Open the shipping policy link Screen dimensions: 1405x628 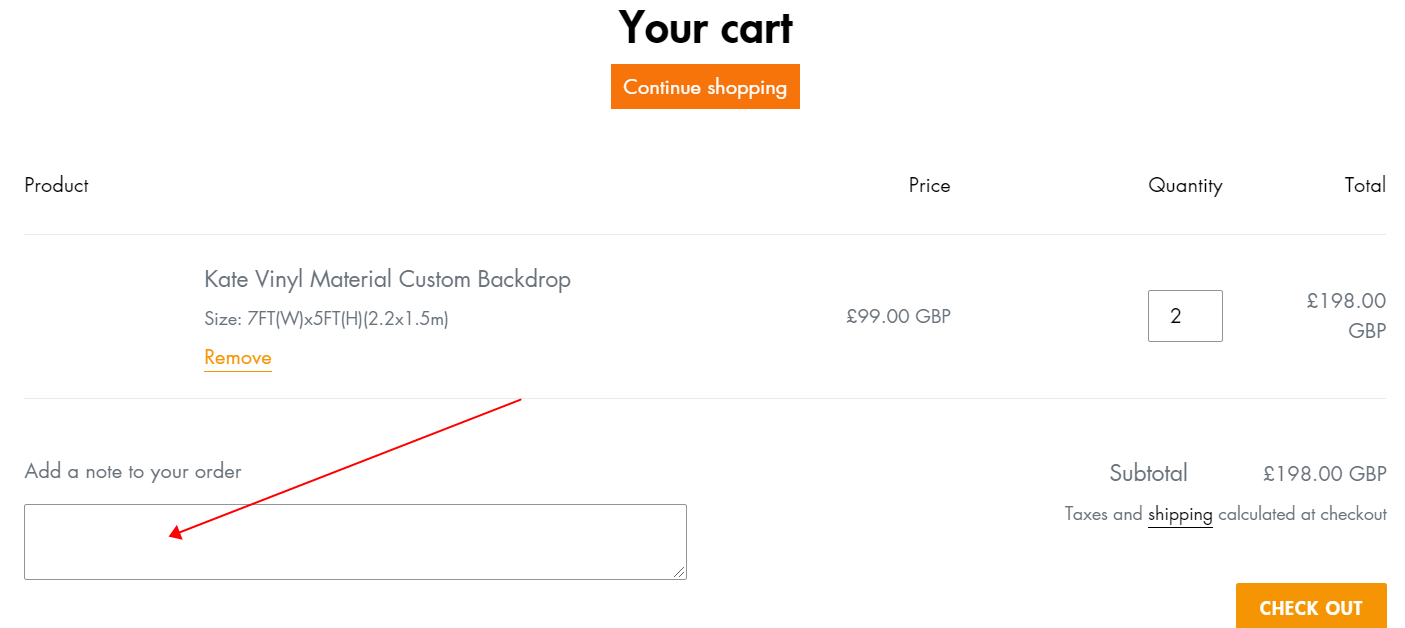coord(1180,515)
